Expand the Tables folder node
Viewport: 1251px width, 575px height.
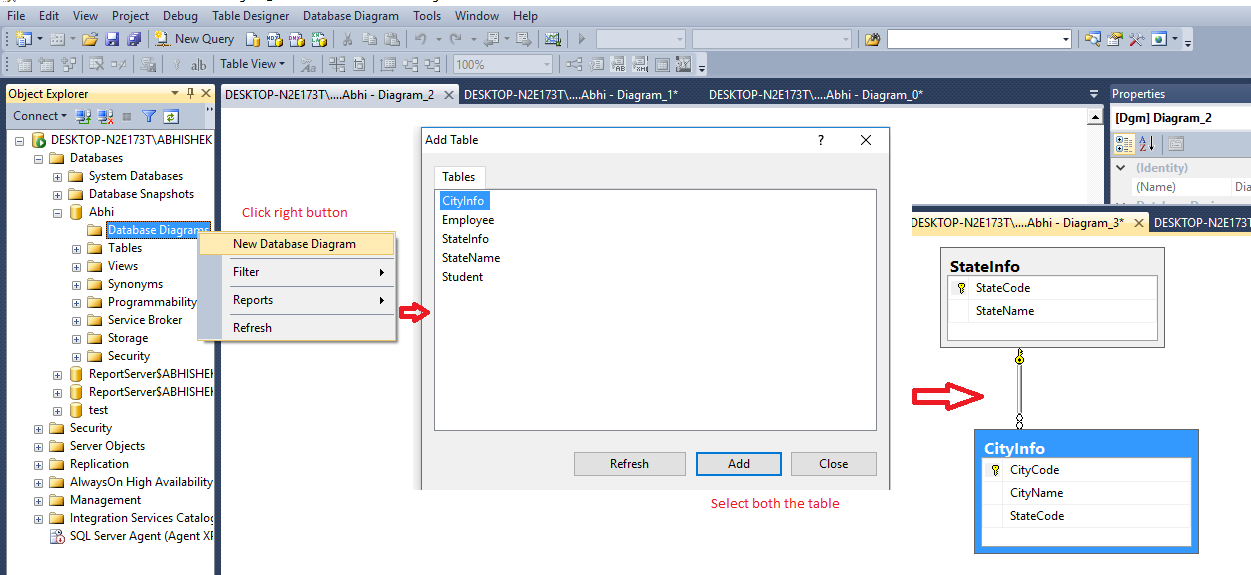[x=77, y=248]
